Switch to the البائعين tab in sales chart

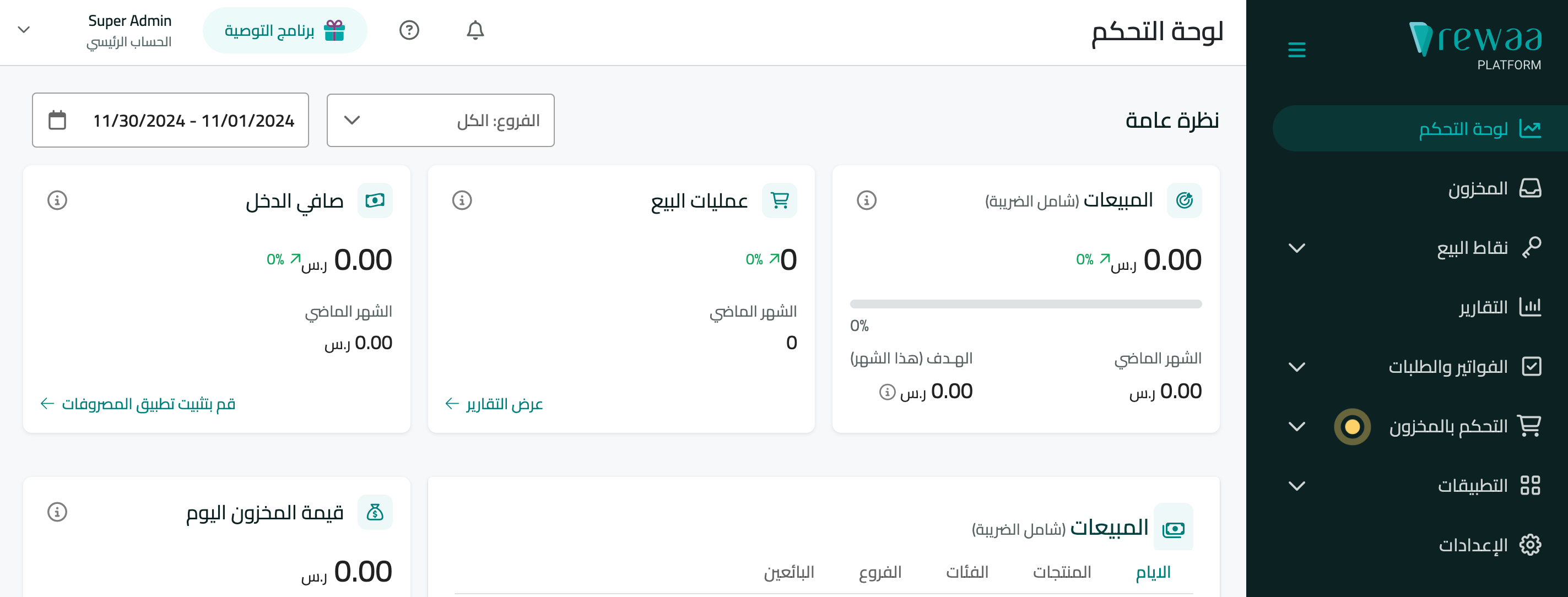[x=789, y=572]
